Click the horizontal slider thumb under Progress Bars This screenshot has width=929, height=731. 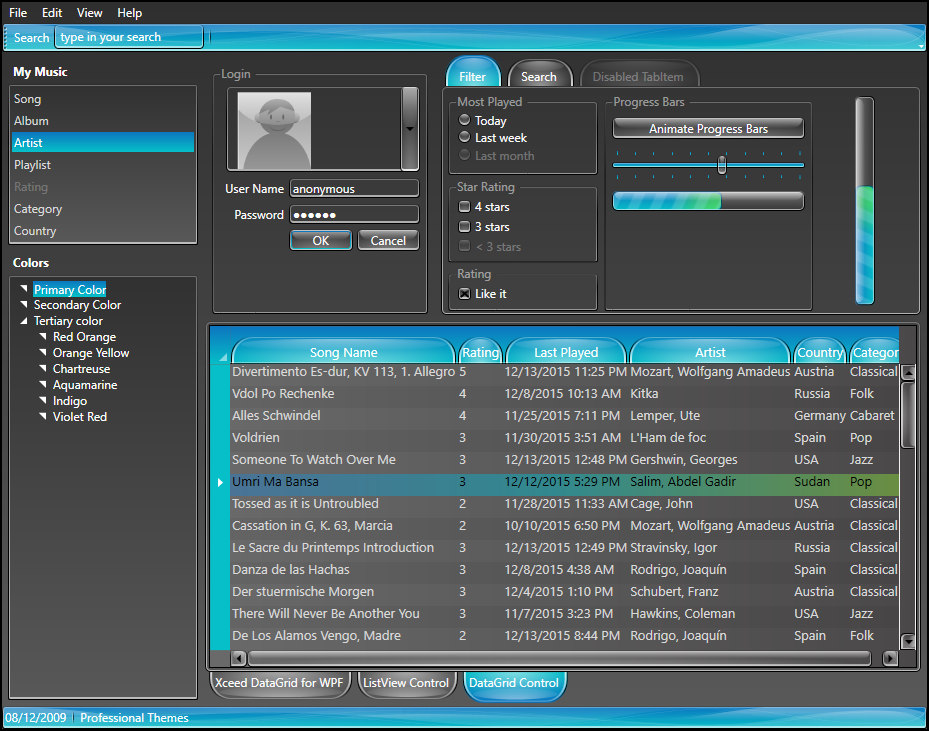click(722, 165)
